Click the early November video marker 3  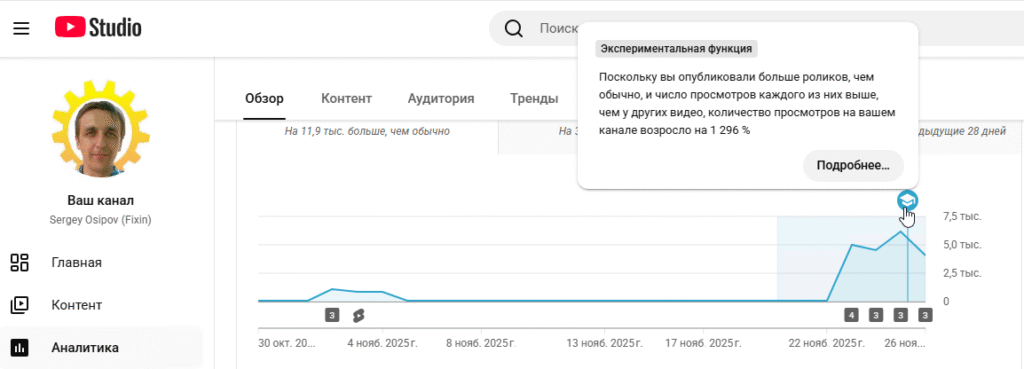pyautogui.click(x=332, y=316)
